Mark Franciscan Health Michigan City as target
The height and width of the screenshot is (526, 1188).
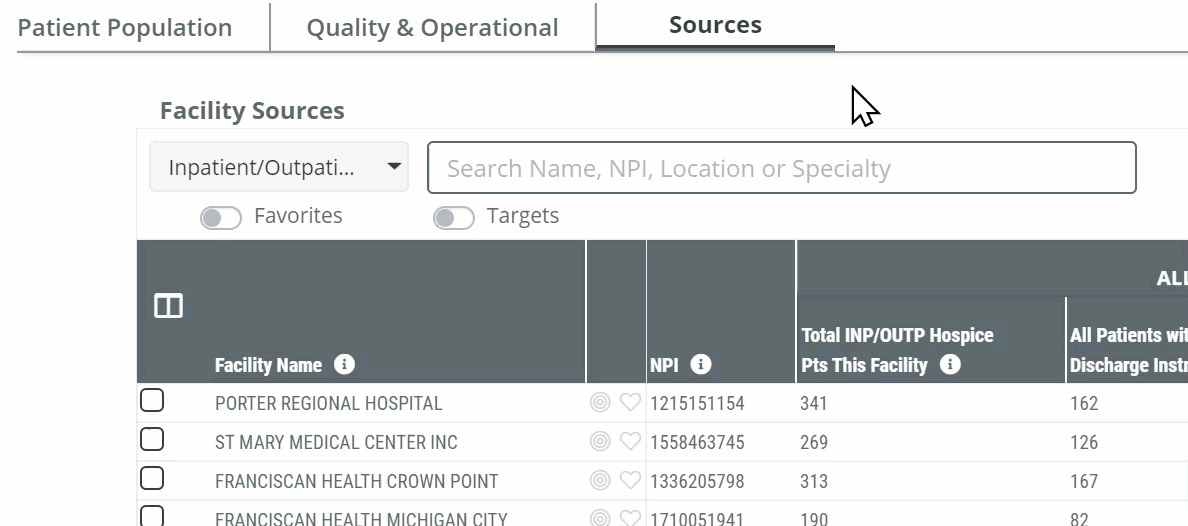click(599, 518)
